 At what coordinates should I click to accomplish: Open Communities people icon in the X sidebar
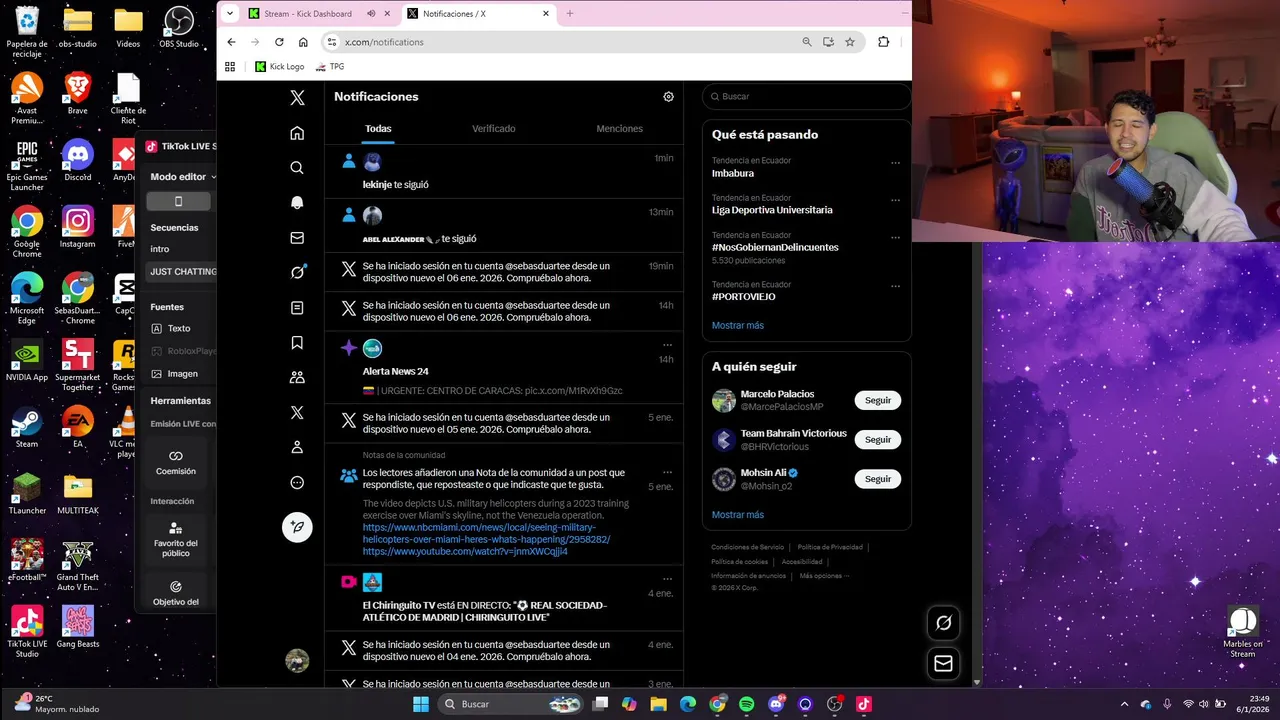(297, 378)
